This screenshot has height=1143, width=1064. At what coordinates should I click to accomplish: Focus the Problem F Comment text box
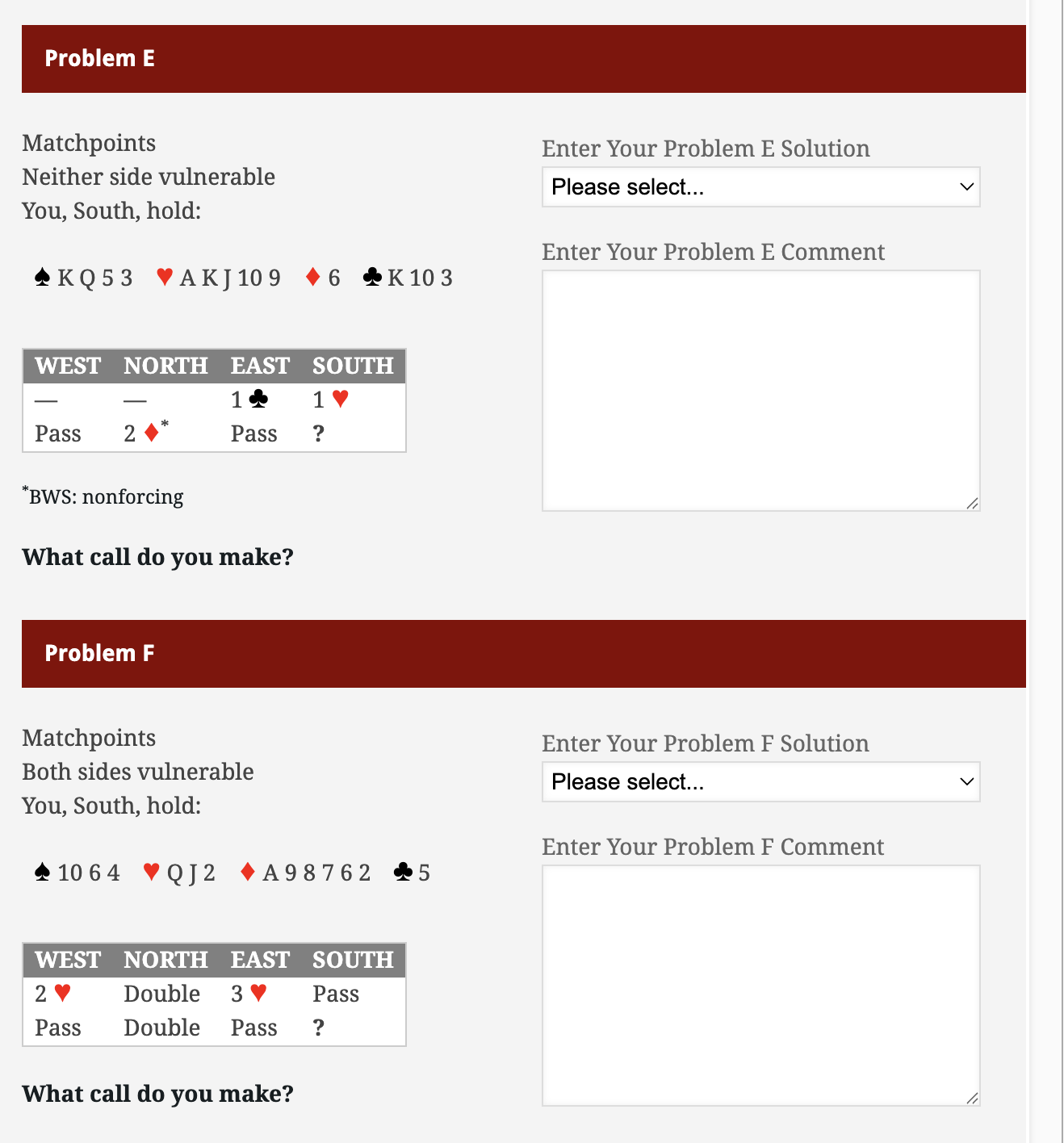click(760, 985)
